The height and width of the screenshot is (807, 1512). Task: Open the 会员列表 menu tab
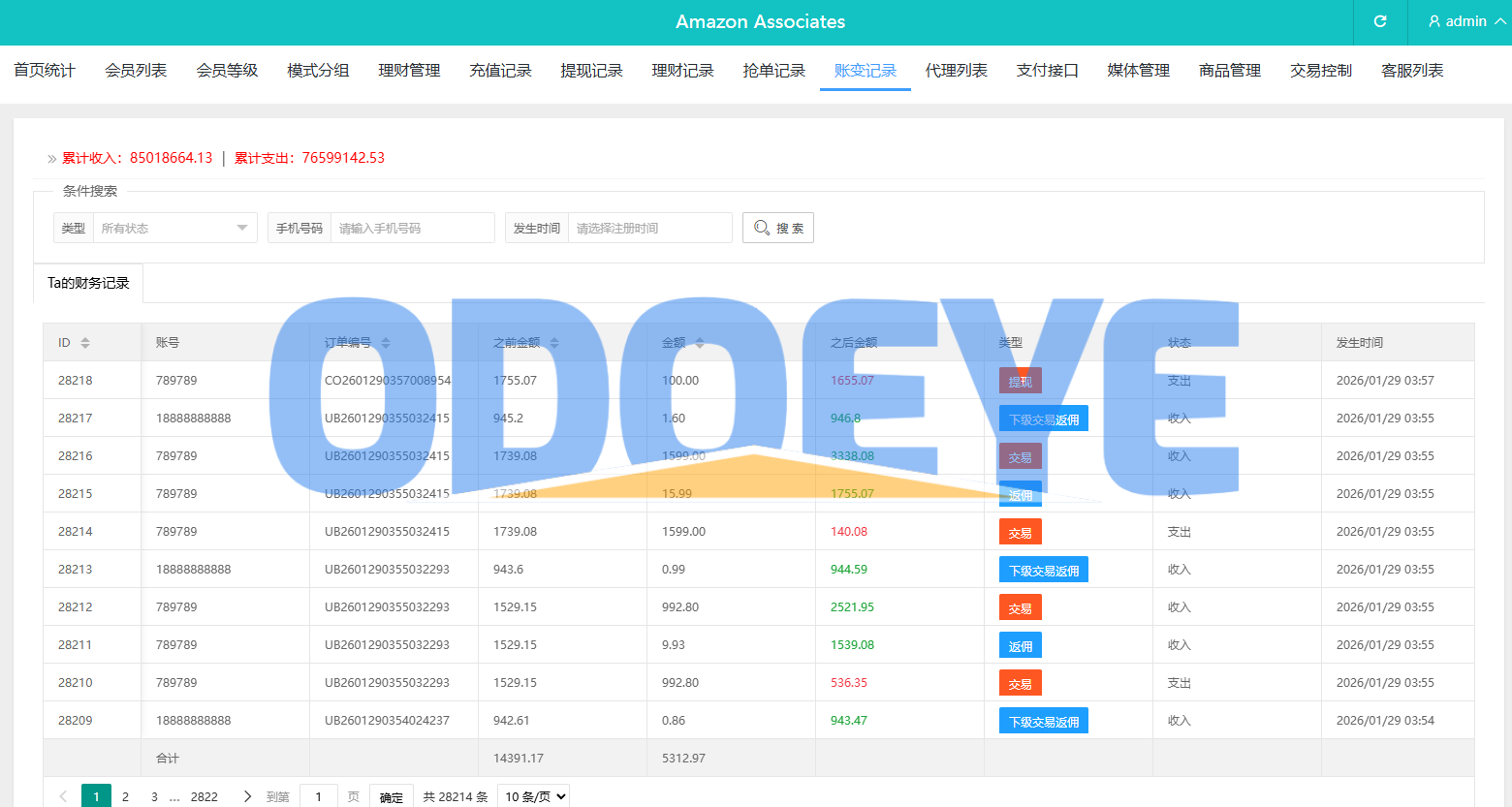136,71
